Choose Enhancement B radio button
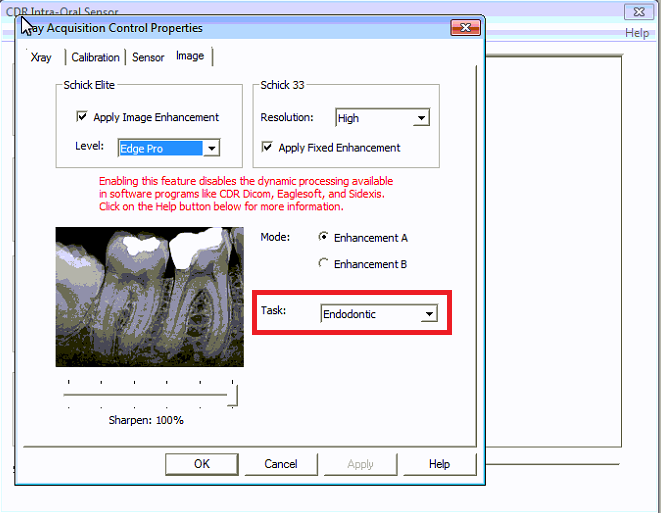 click(x=323, y=264)
